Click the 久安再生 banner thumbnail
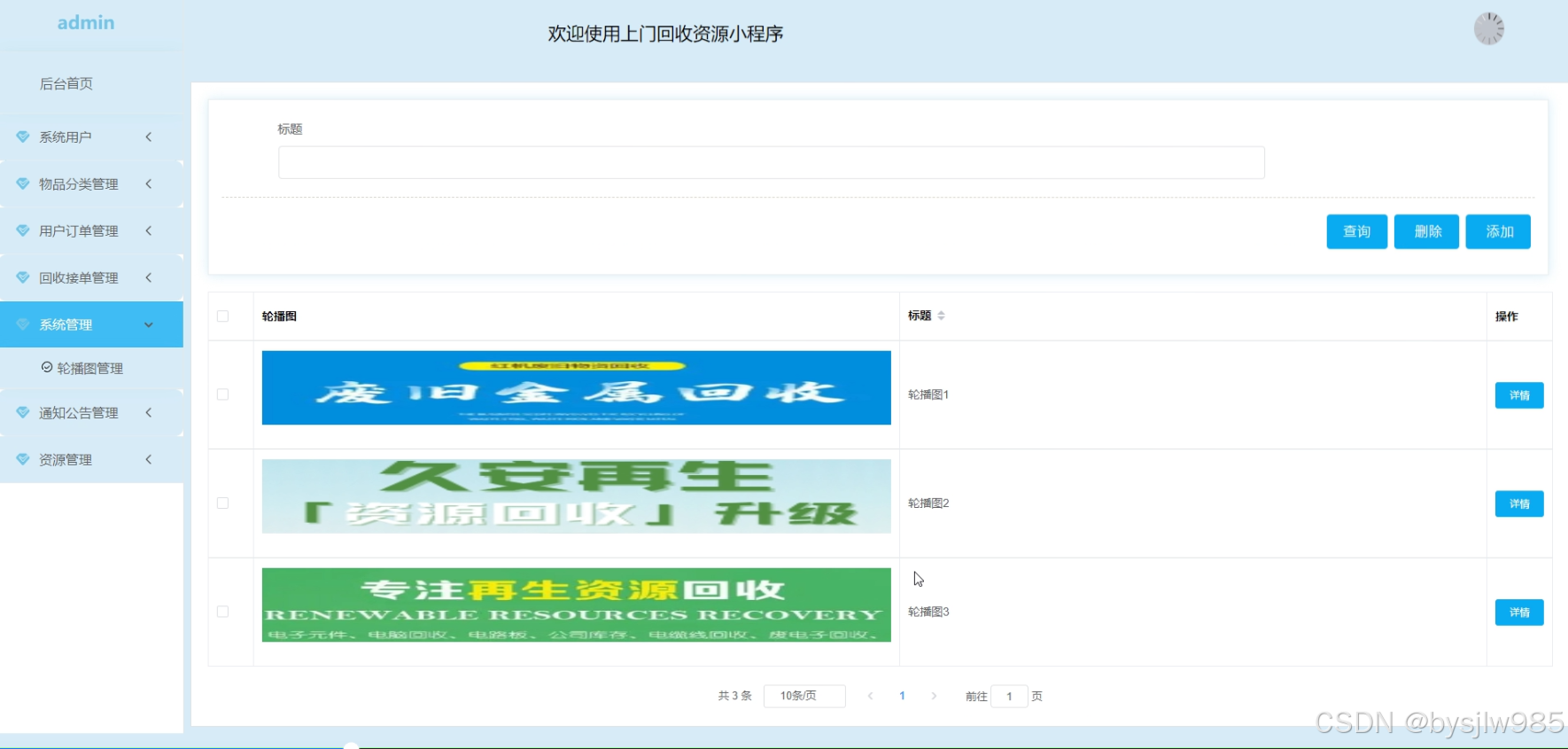 [577, 496]
